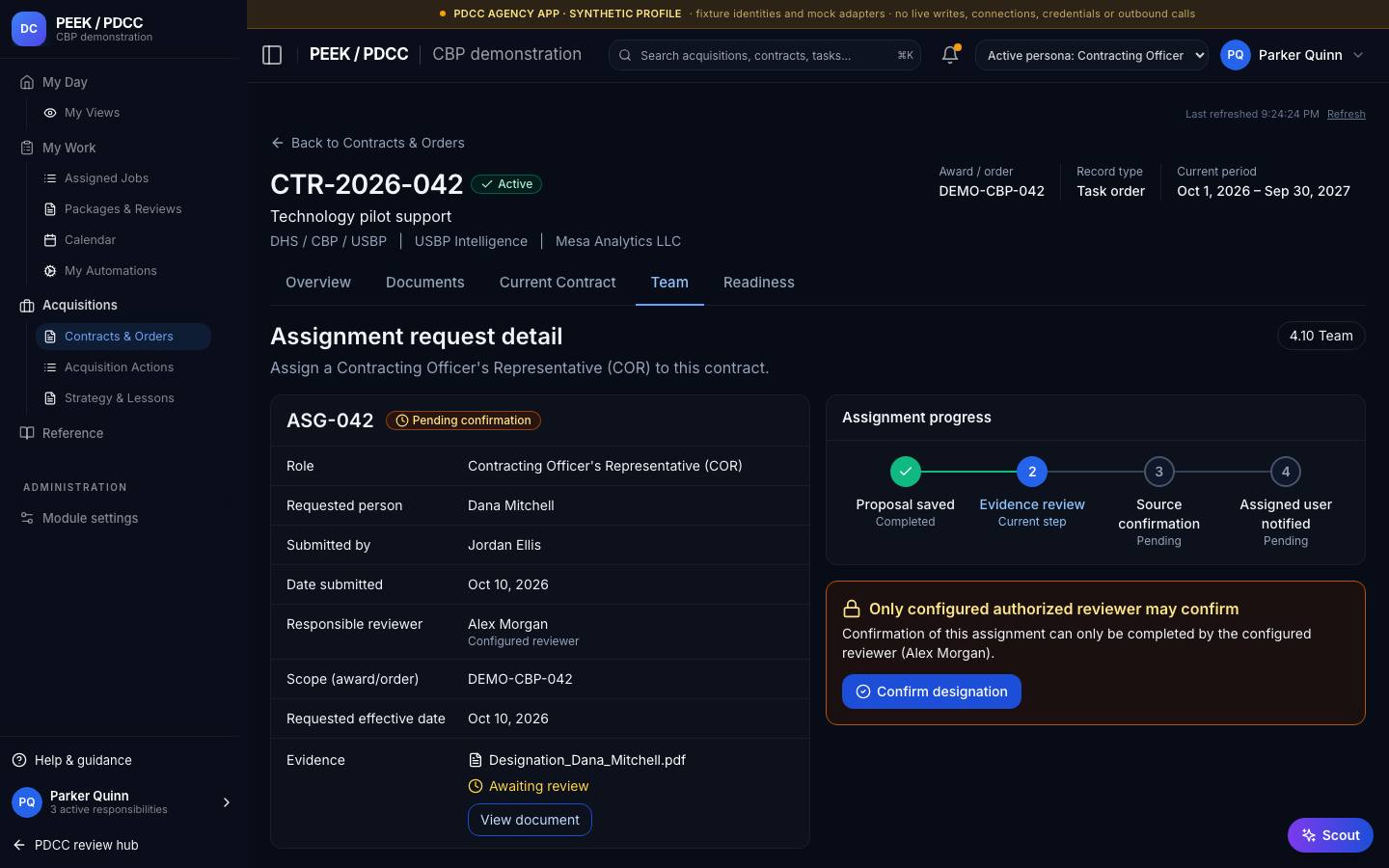Toggle the sidebar panel icon
Viewport: 1389px width, 868px height.
pos(272,55)
